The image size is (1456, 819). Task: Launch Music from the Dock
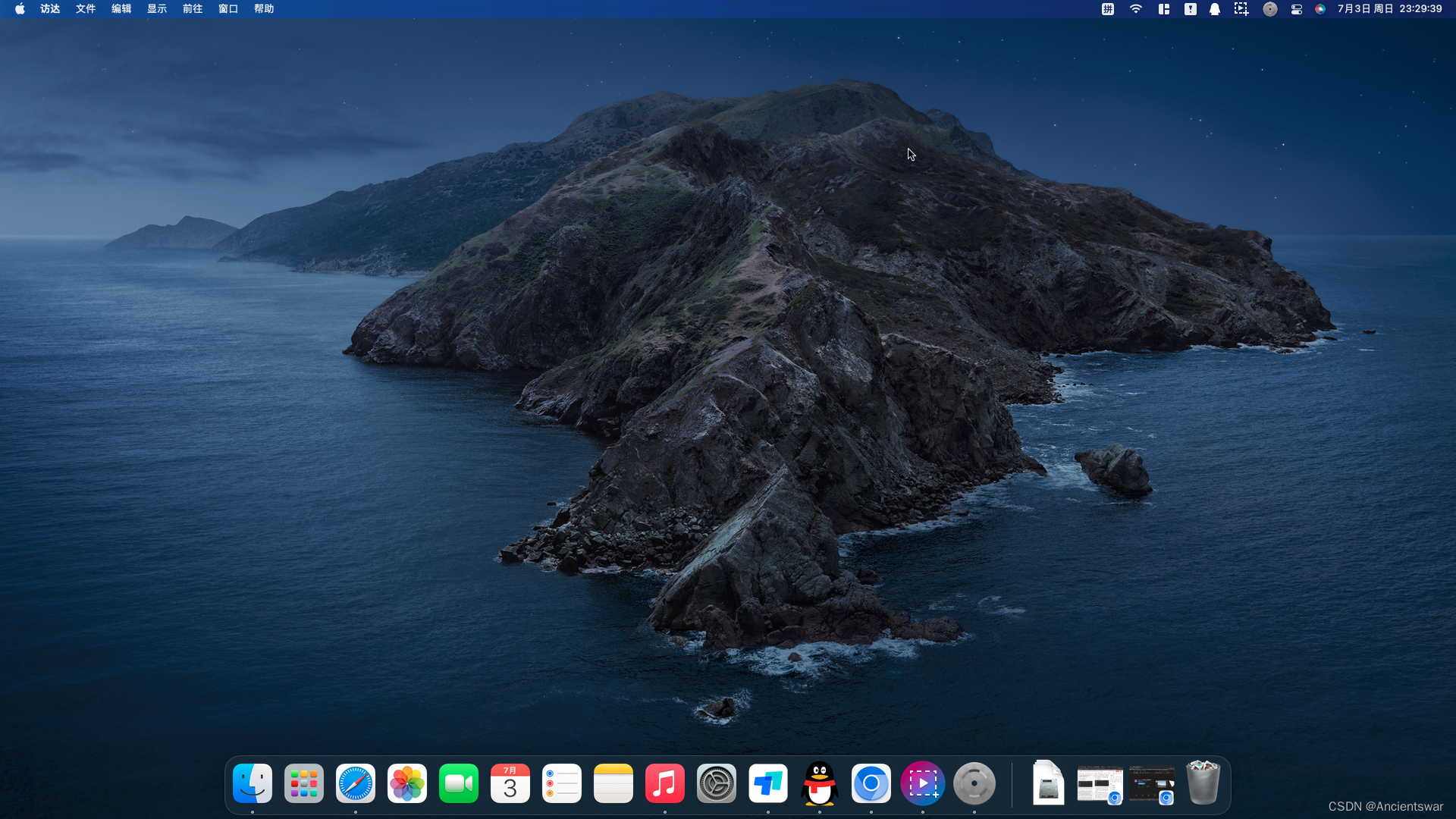pyautogui.click(x=665, y=783)
